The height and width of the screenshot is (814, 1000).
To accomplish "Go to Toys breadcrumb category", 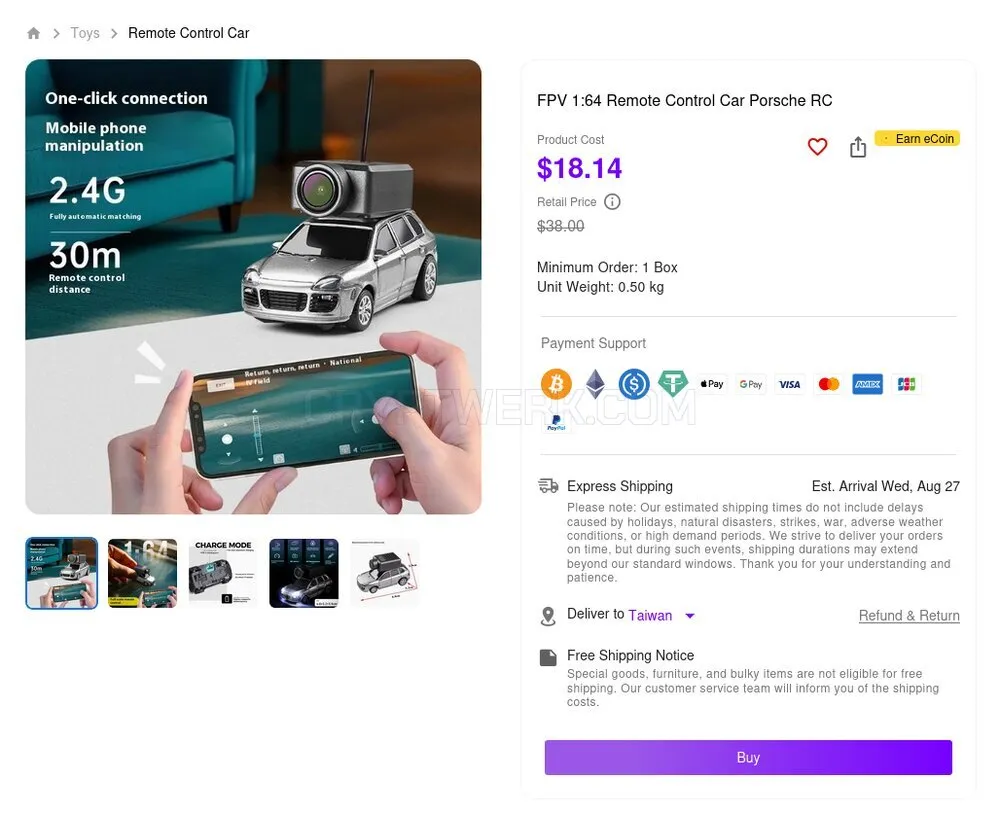I will pos(85,33).
